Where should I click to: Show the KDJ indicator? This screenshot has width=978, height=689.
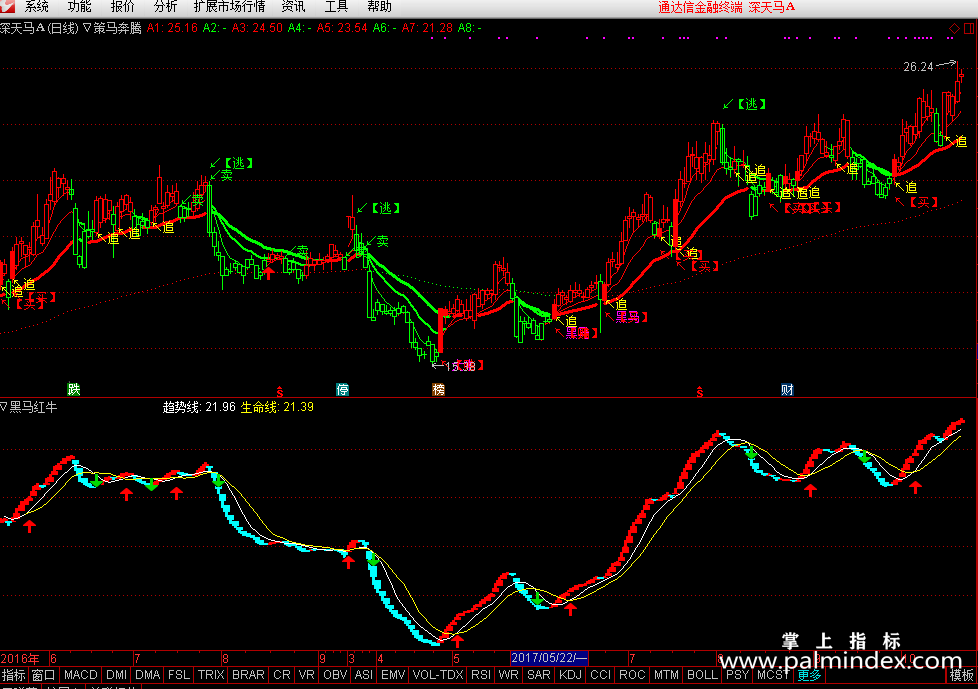click(570, 675)
